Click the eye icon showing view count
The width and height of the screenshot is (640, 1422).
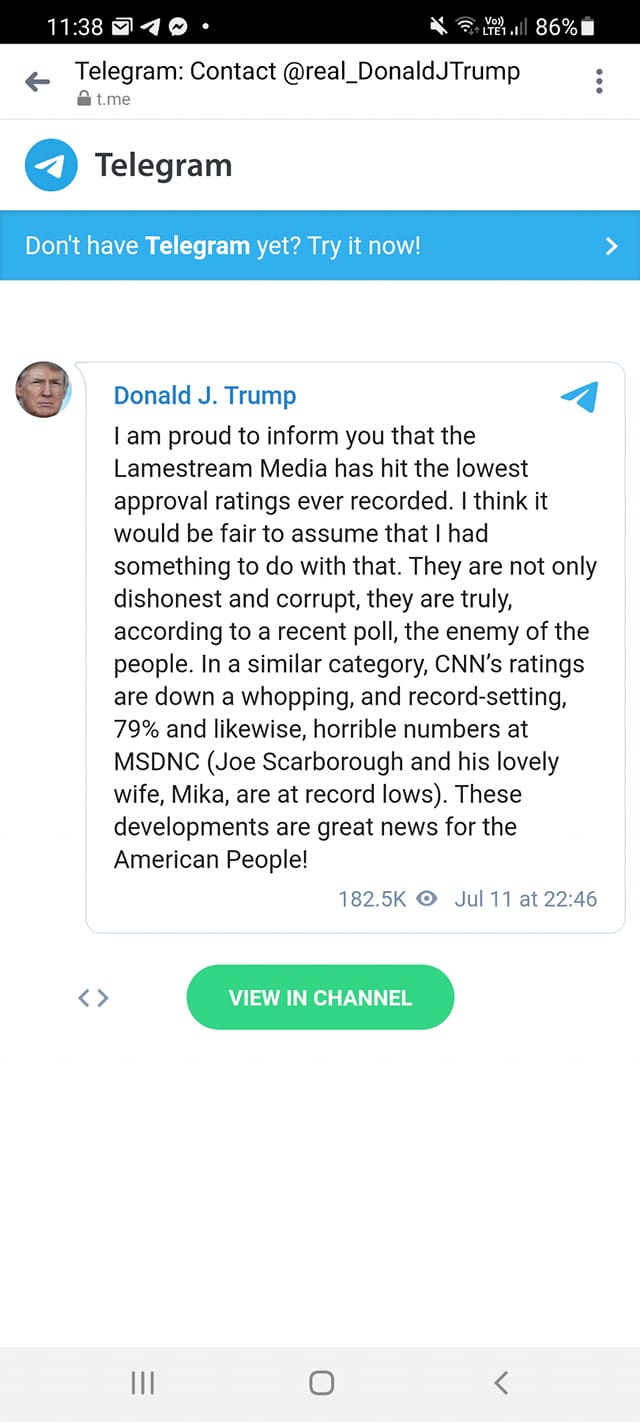pos(426,898)
